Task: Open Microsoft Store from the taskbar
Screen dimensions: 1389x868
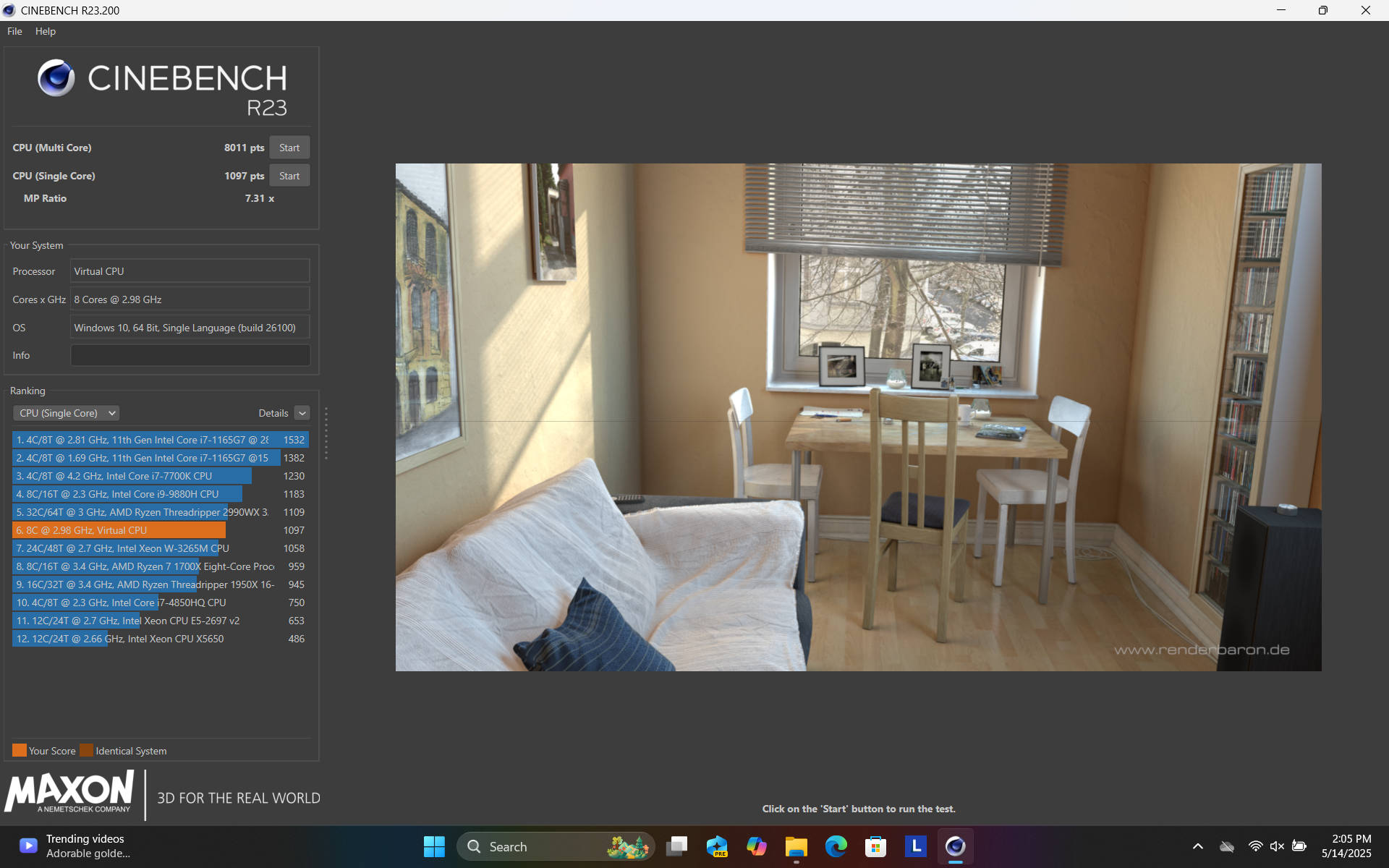Action: [x=875, y=846]
